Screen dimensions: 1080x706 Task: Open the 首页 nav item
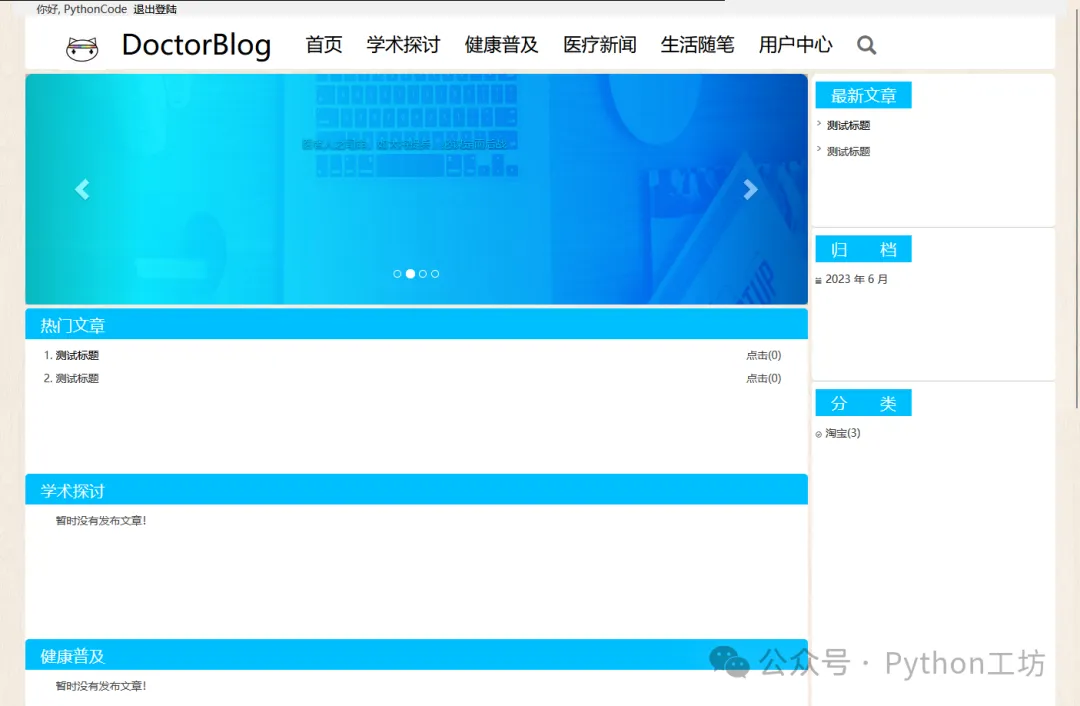click(324, 45)
